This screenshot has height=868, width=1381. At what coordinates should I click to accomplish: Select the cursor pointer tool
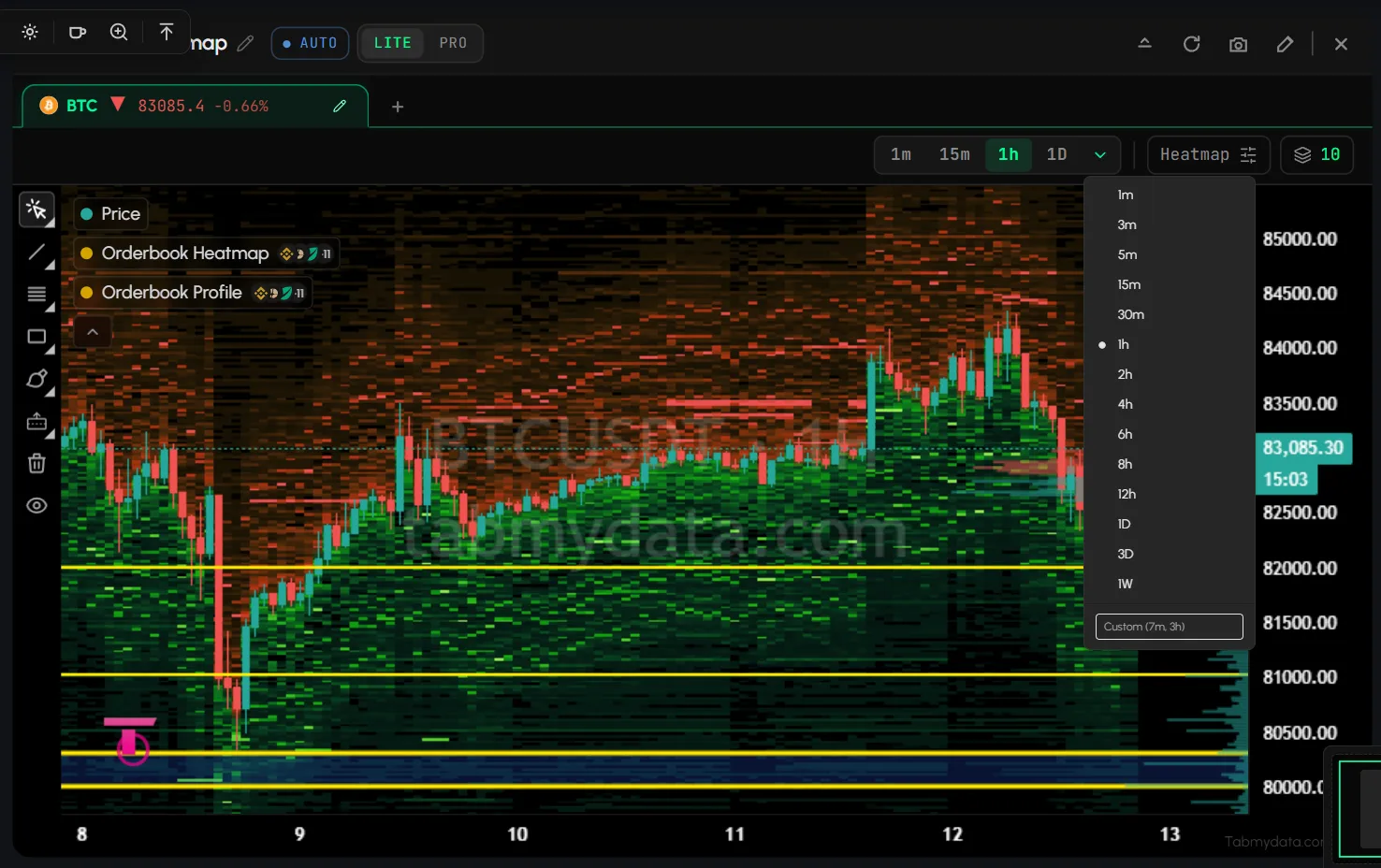pos(36,210)
